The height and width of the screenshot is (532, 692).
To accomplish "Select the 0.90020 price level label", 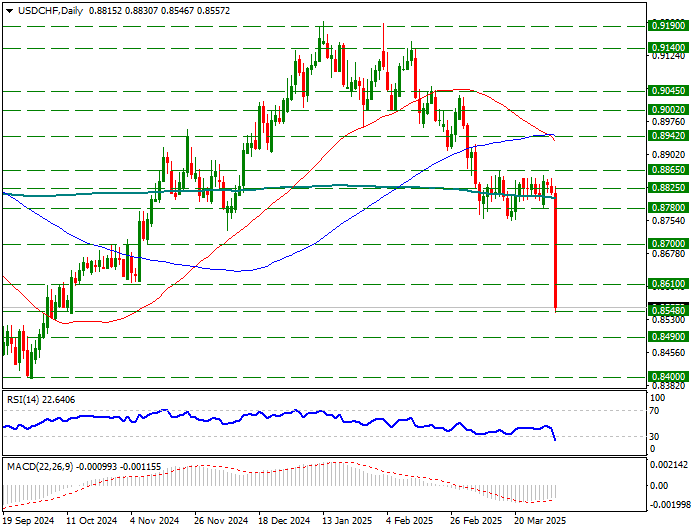I will pos(669,109).
